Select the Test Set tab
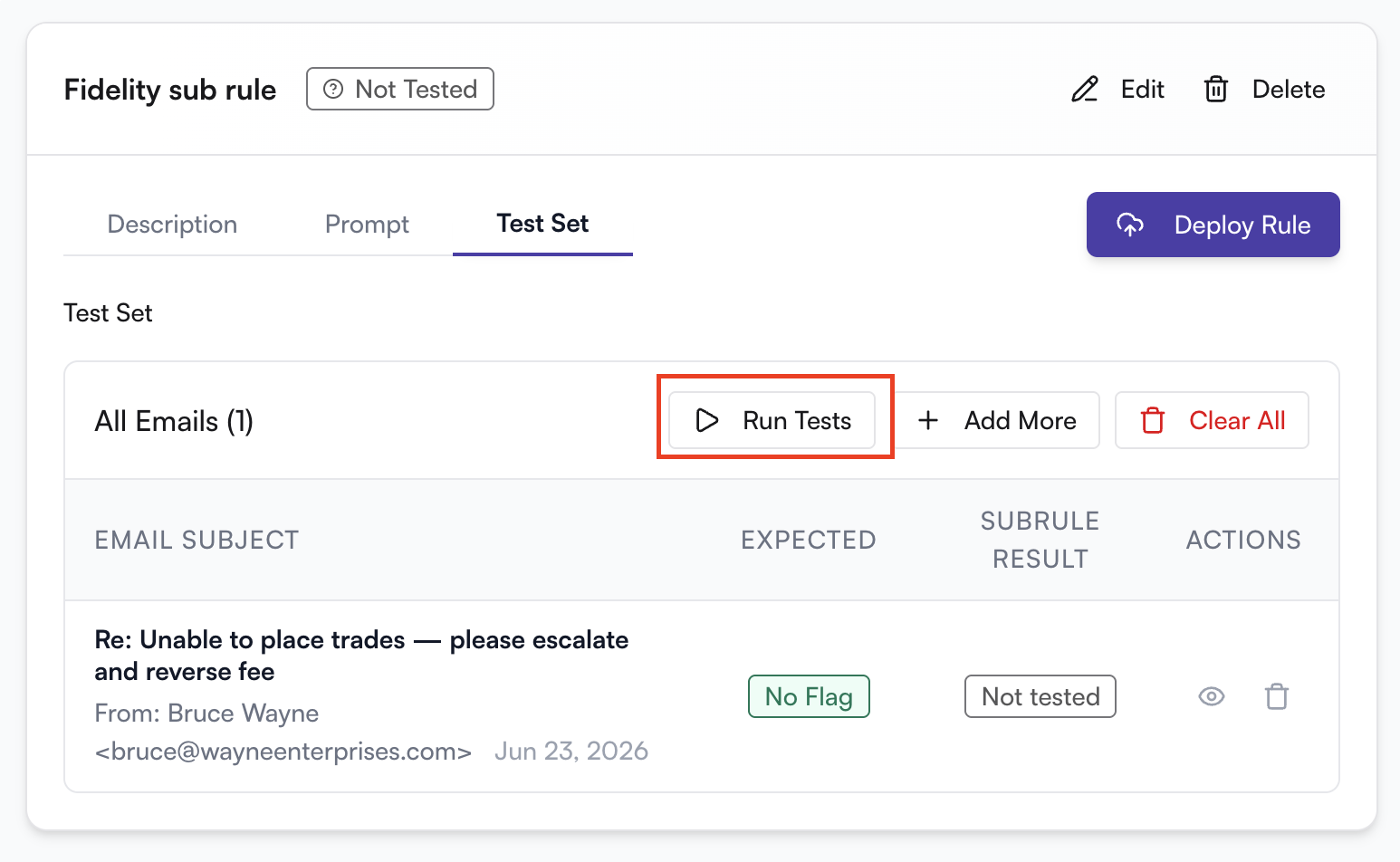Image resolution: width=1400 pixels, height=862 pixels. pyautogui.click(x=542, y=224)
